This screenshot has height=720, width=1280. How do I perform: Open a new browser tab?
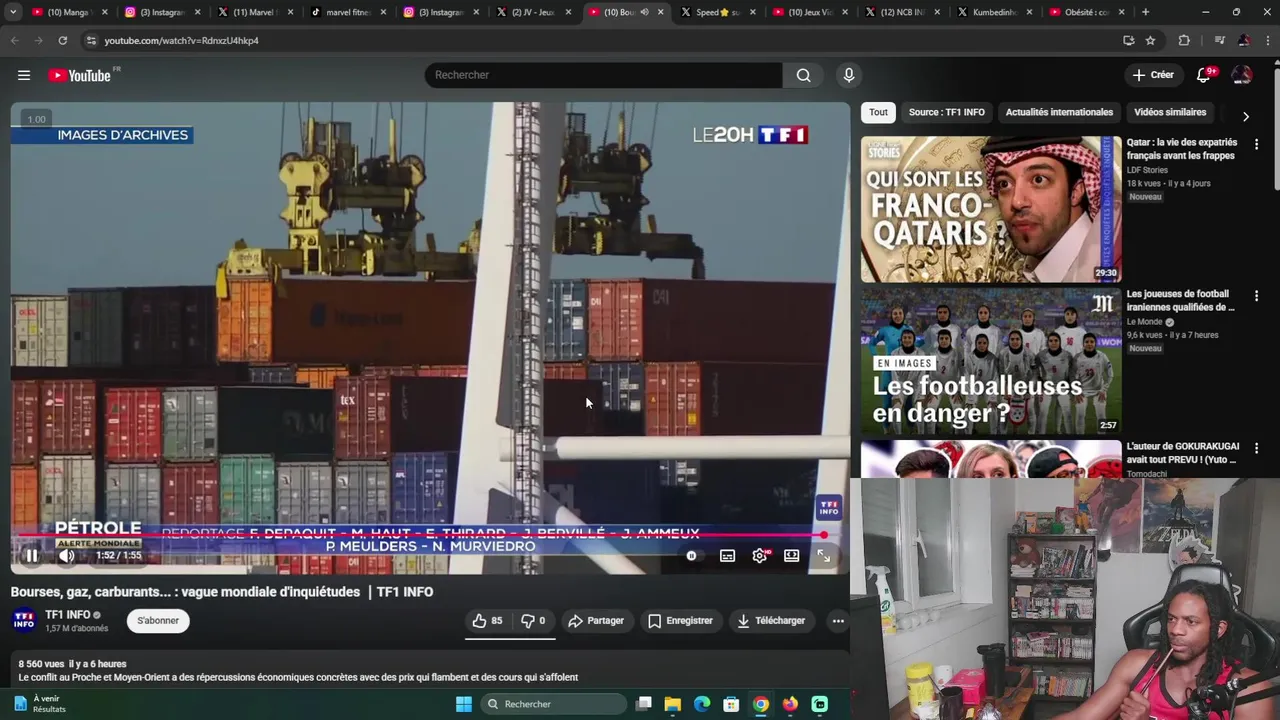(x=1145, y=12)
